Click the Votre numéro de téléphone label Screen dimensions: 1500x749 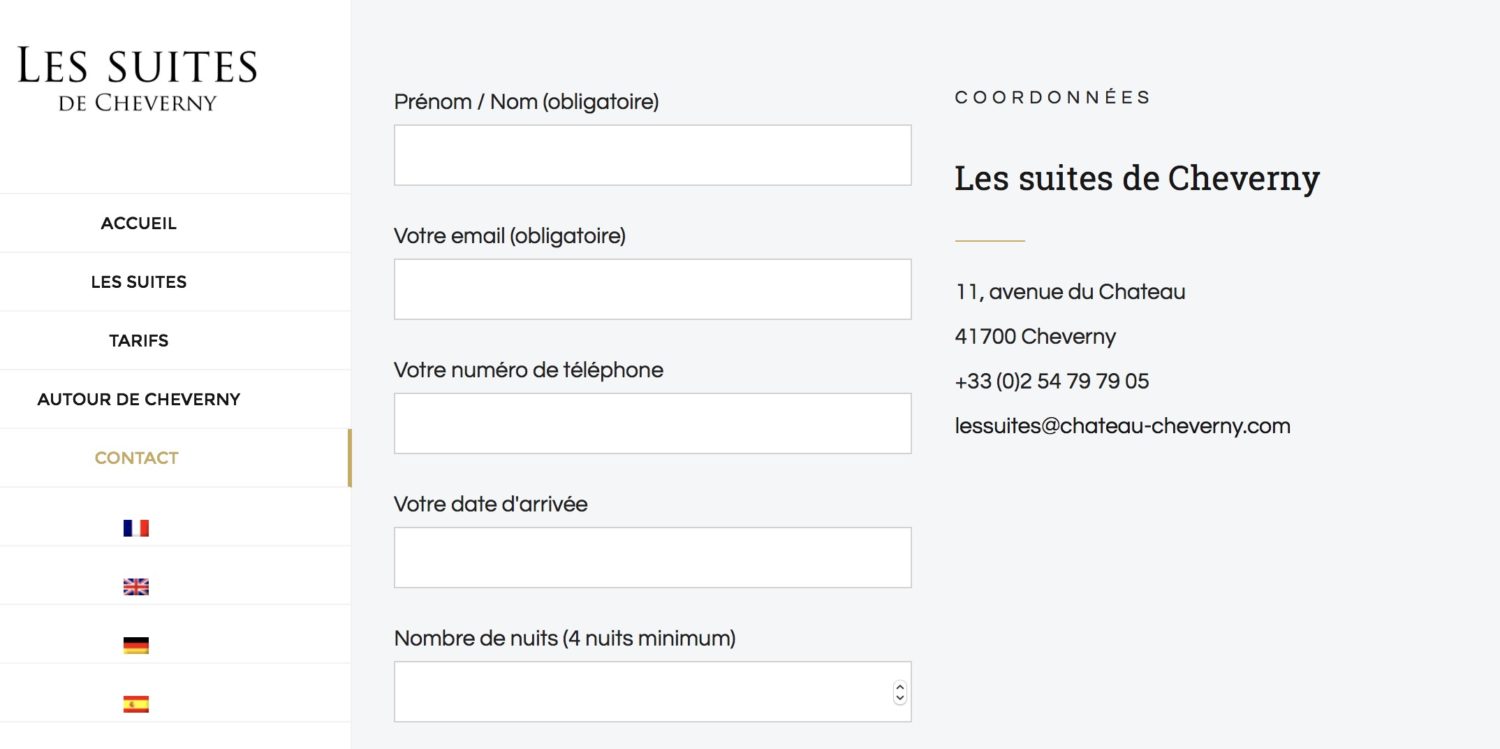[529, 370]
